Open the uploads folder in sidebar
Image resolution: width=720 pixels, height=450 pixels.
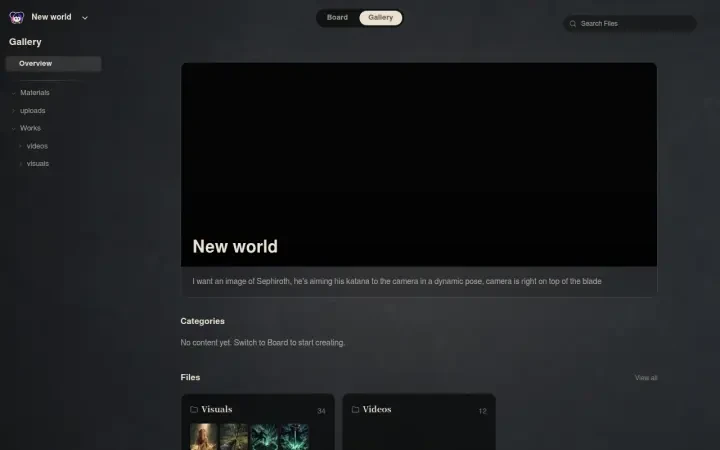[x=33, y=111]
